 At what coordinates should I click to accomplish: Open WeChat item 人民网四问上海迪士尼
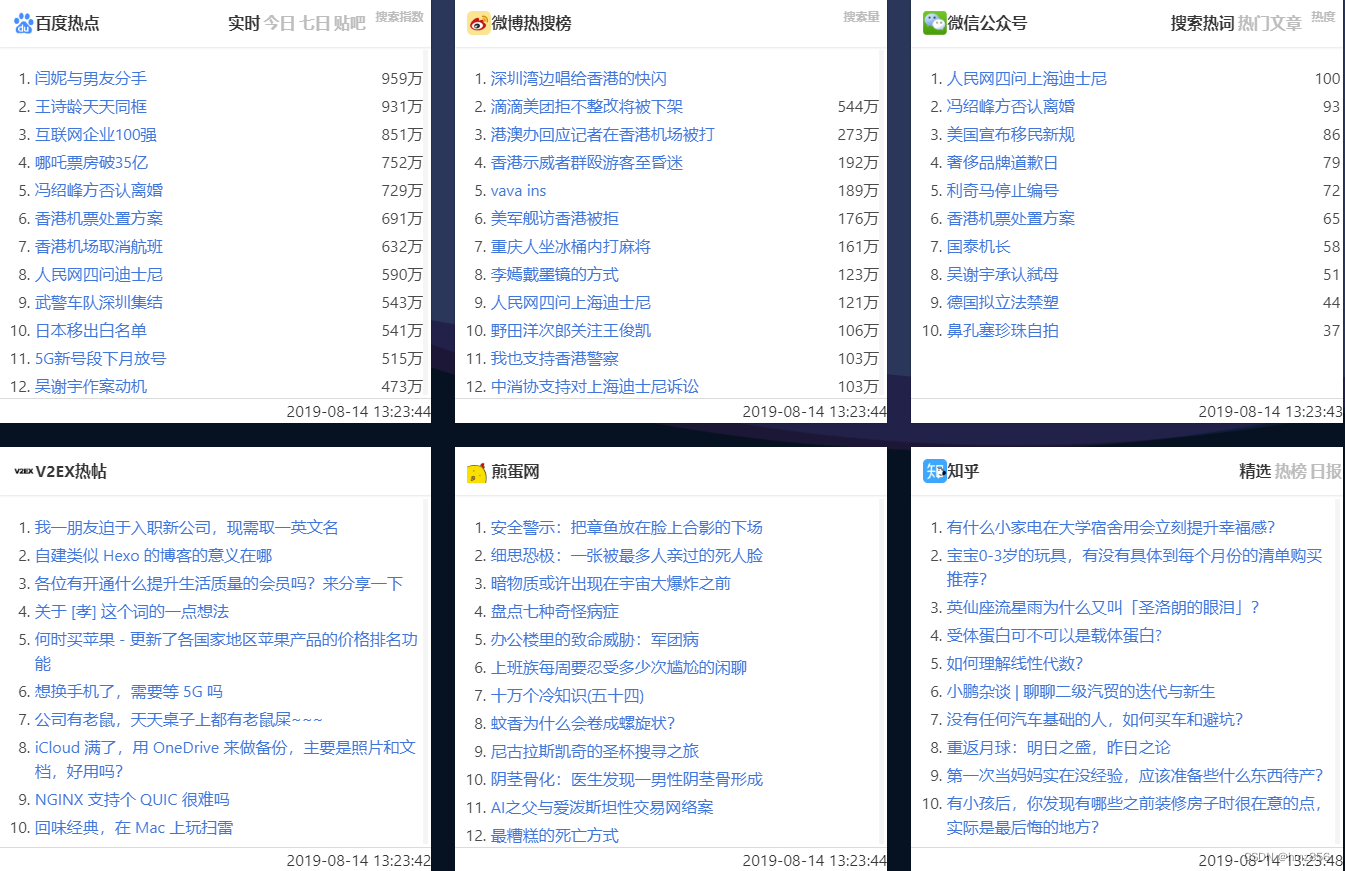pos(1027,78)
